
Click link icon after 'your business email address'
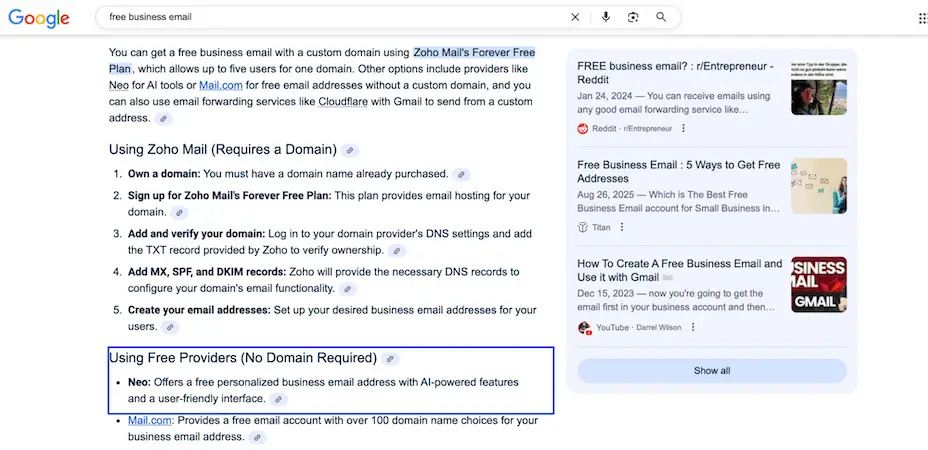257,438
